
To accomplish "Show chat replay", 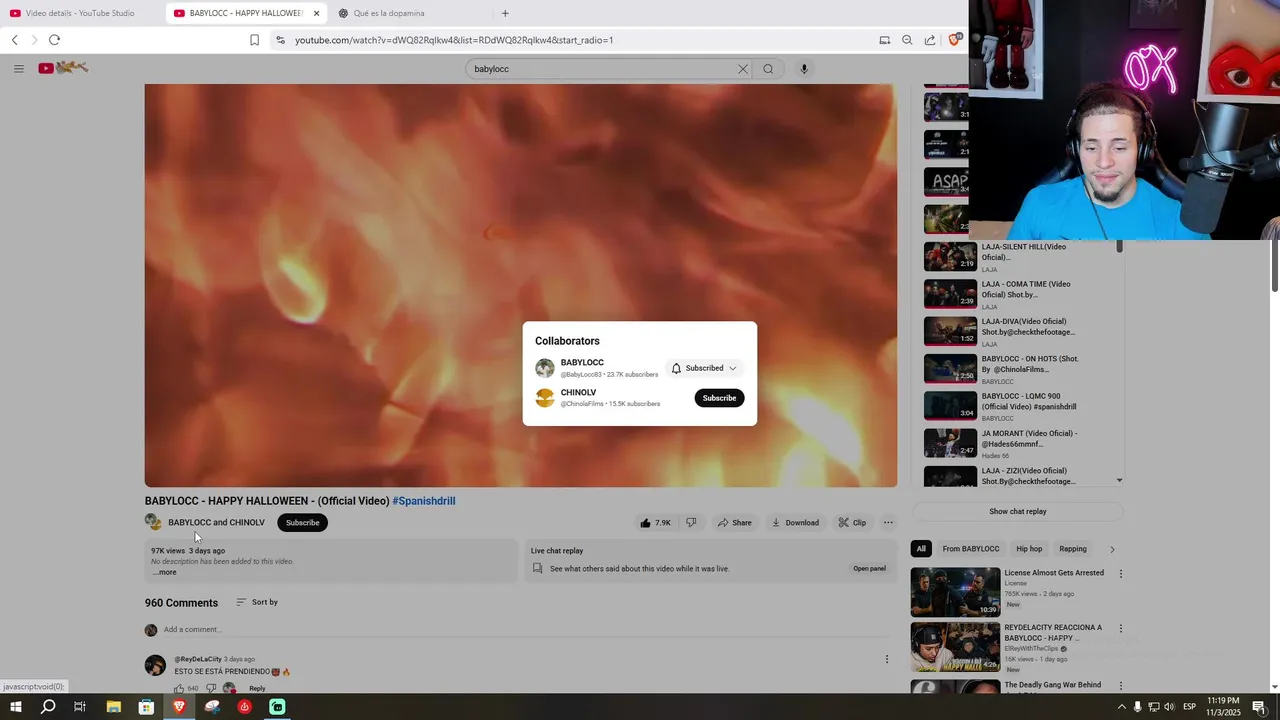I will (x=1018, y=511).
